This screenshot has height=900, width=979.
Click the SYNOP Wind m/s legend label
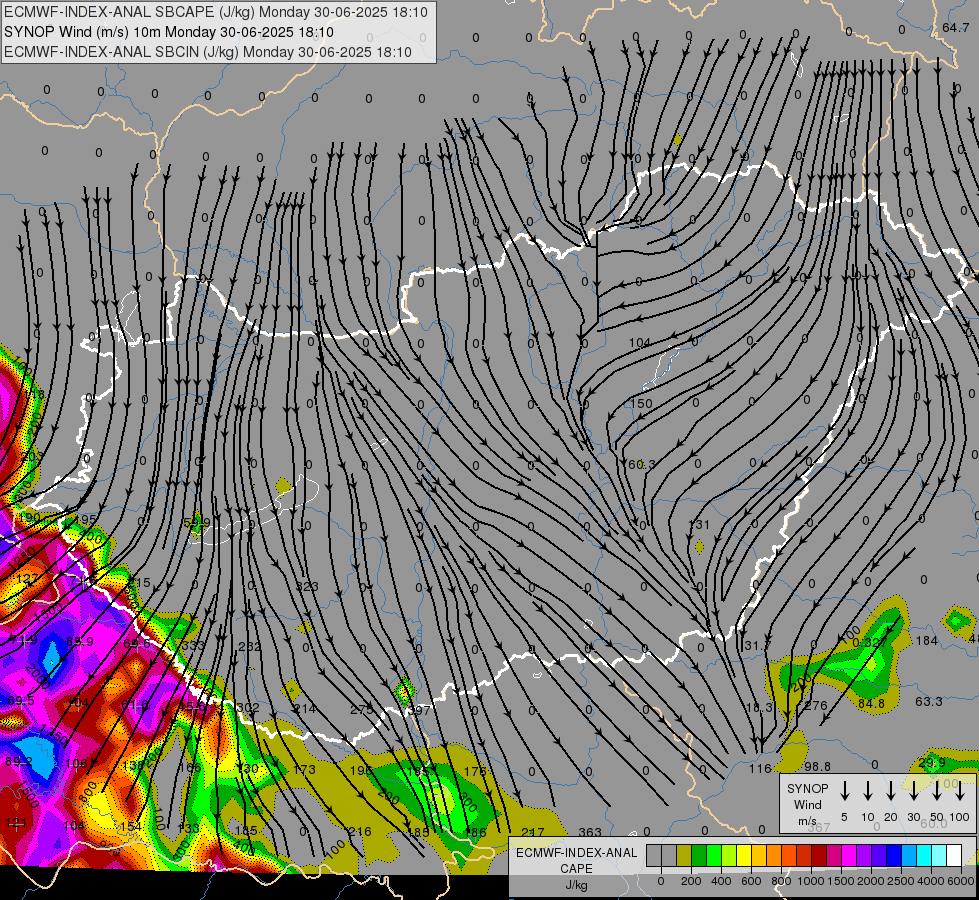[x=807, y=804]
